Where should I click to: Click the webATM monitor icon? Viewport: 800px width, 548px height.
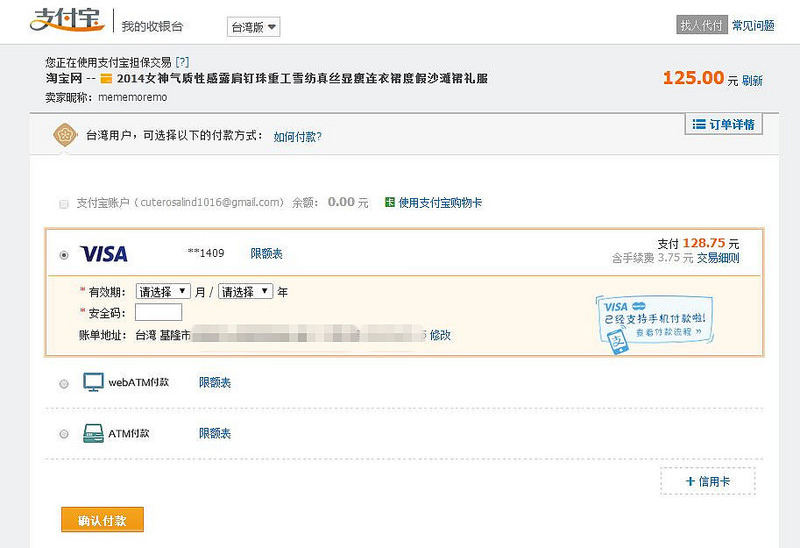pos(93,382)
